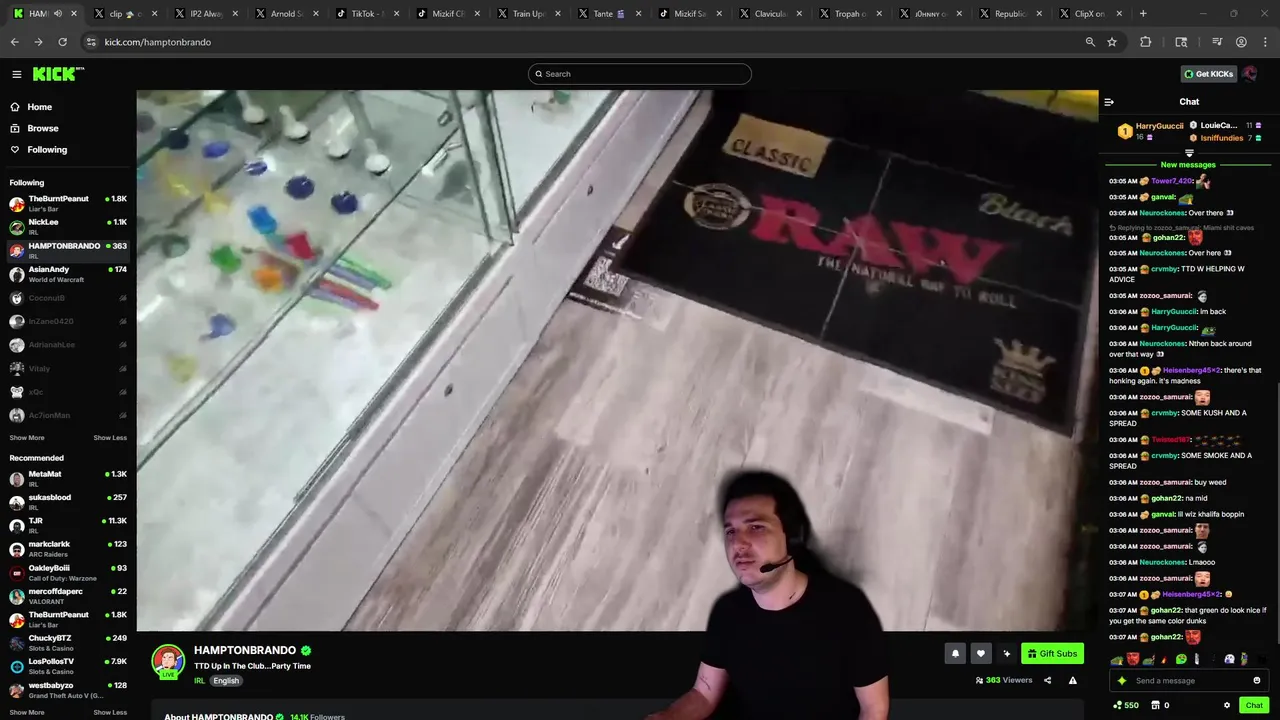This screenshot has height=720, width=1280.
Task: Open AsianAndy followed channel
Action: point(68,273)
